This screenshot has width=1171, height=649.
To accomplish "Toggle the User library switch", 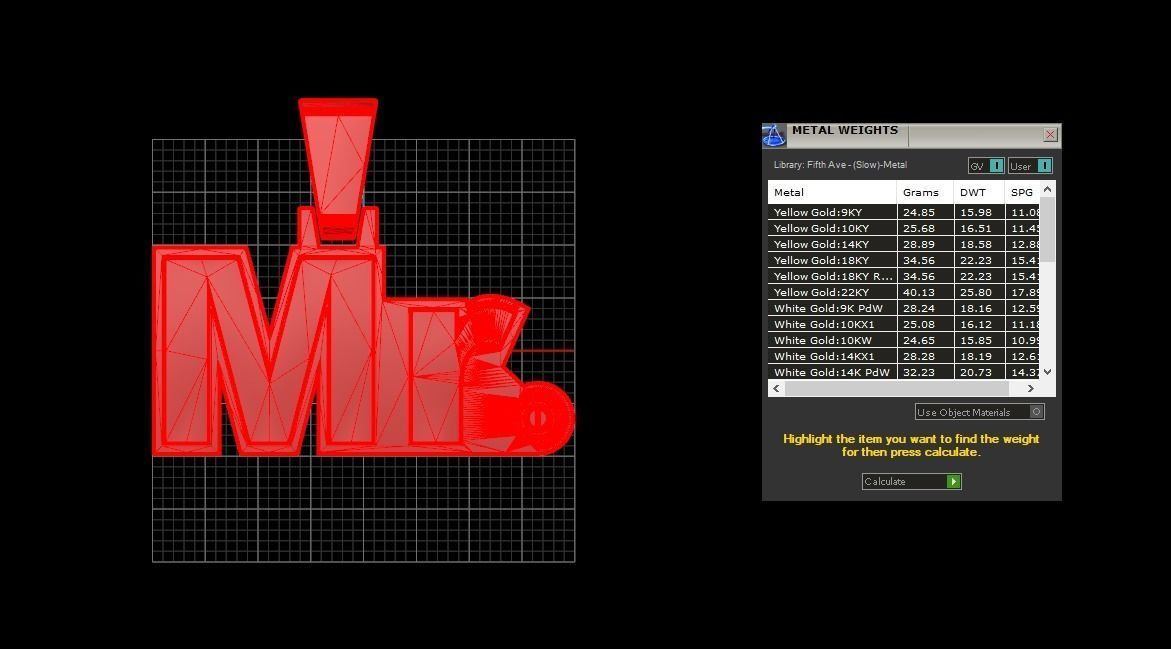I will tap(1030, 166).
